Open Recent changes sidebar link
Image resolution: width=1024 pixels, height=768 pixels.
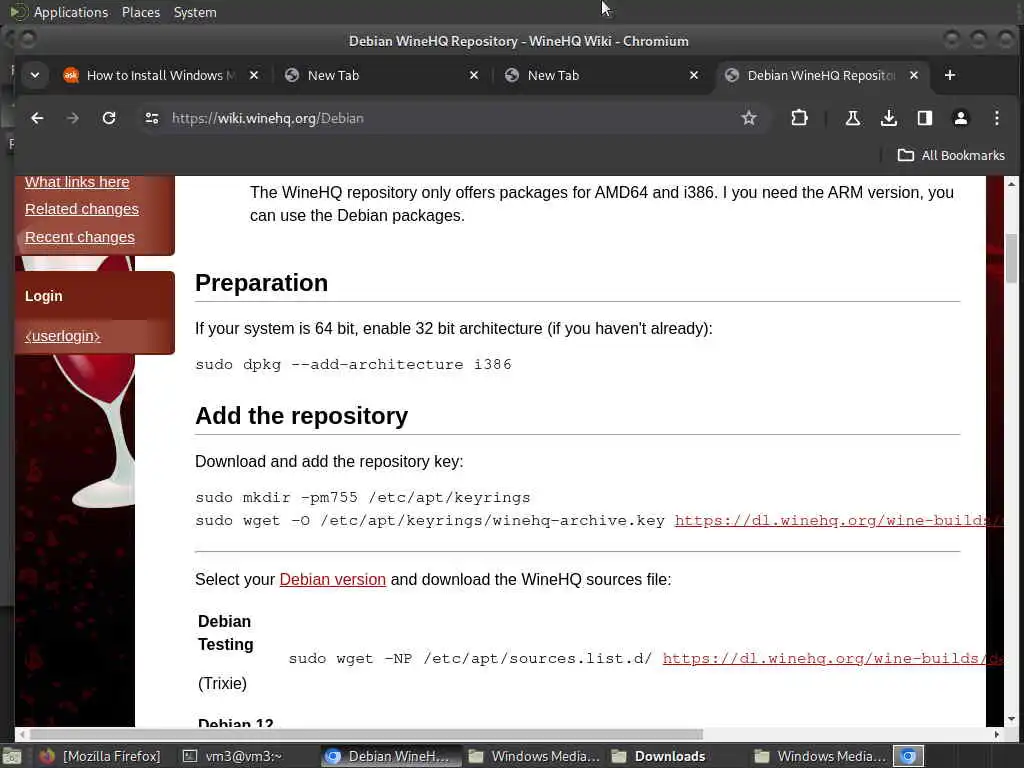click(x=80, y=237)
